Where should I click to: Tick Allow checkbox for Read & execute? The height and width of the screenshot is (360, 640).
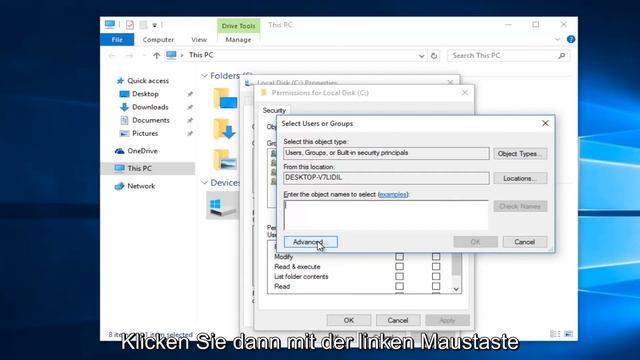click(x=400, y=267)
